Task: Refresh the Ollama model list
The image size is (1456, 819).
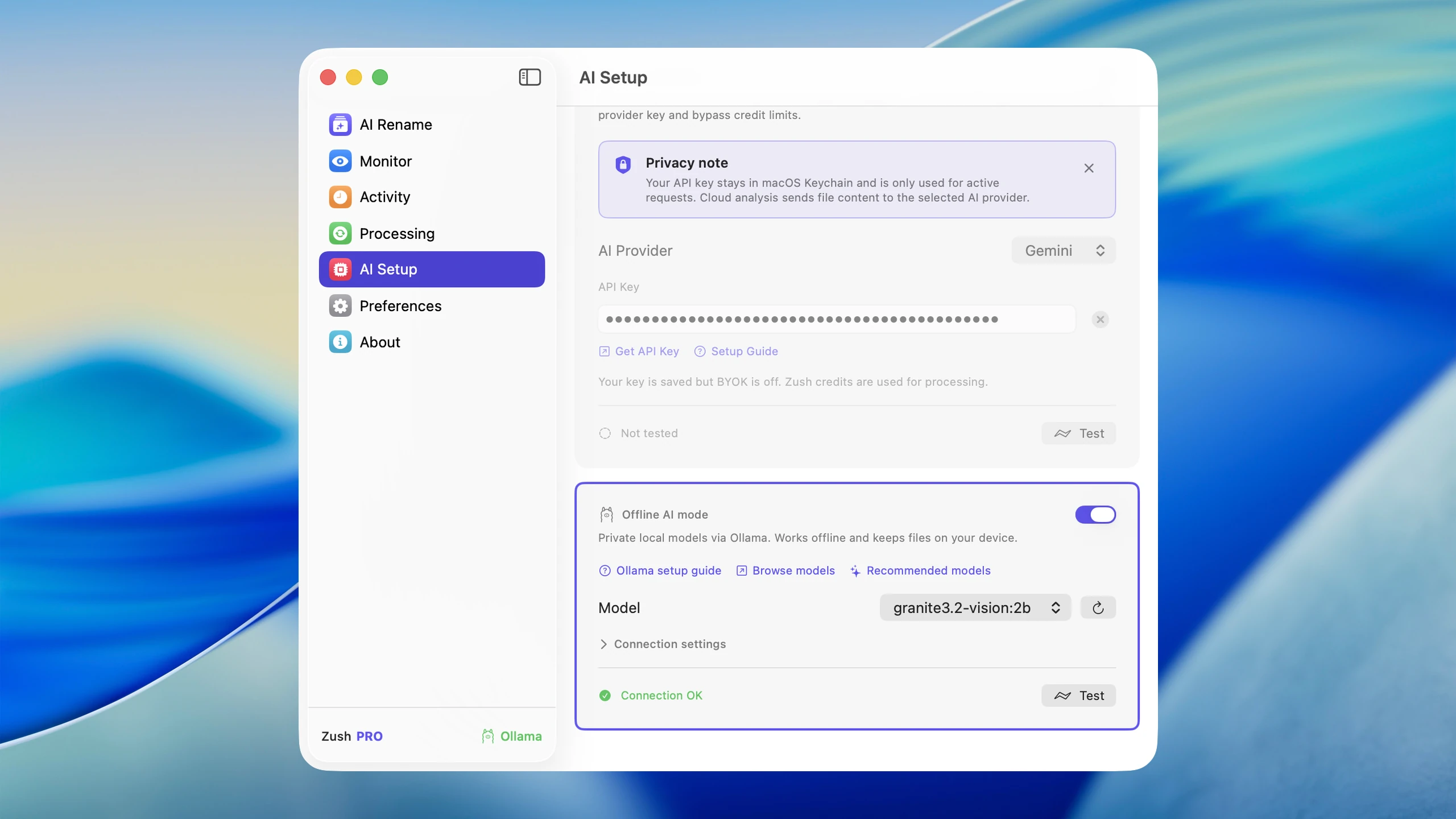Action: 1098,607
